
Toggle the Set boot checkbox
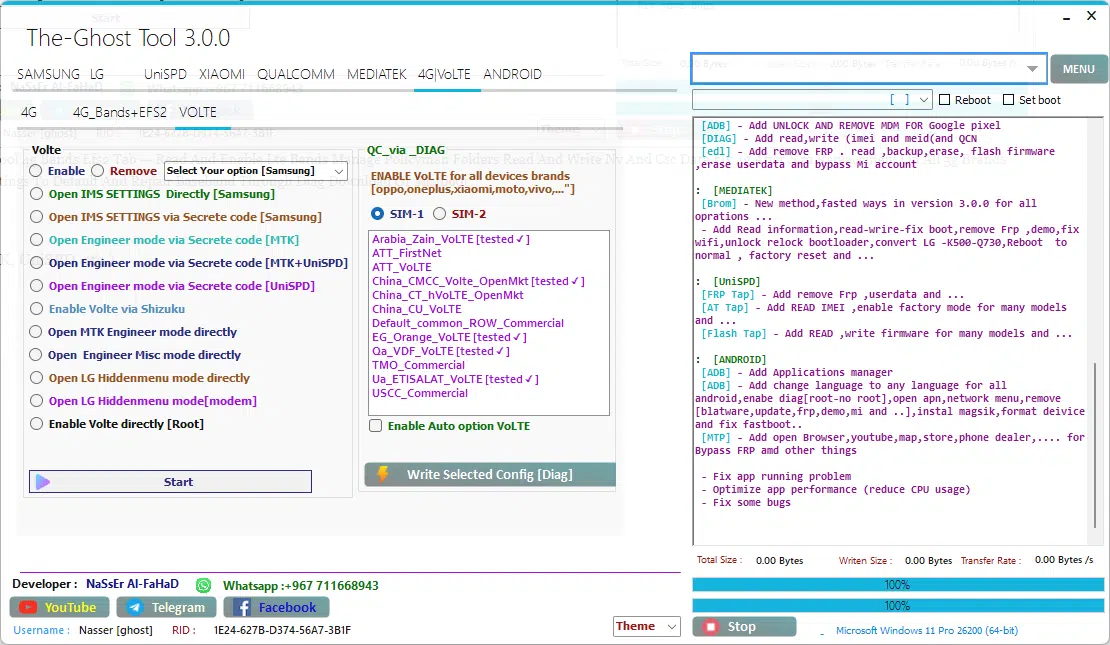click(1009, 100)
